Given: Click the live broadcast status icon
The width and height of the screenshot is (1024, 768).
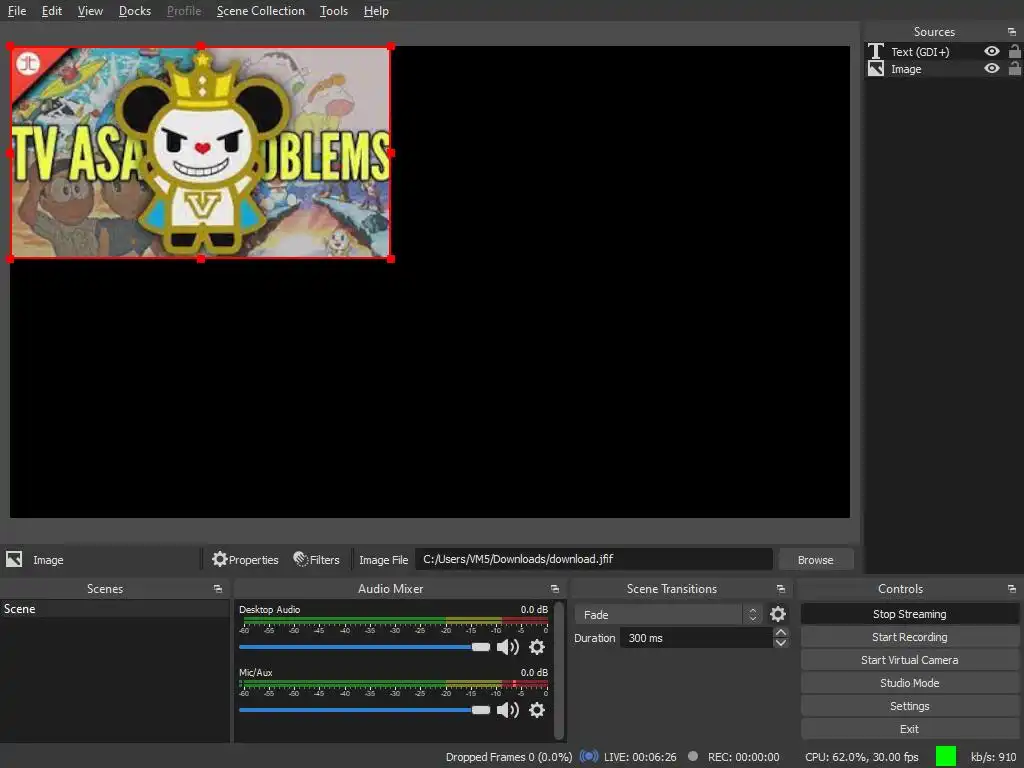Looking at the screenshot, I should pos(588,756).
